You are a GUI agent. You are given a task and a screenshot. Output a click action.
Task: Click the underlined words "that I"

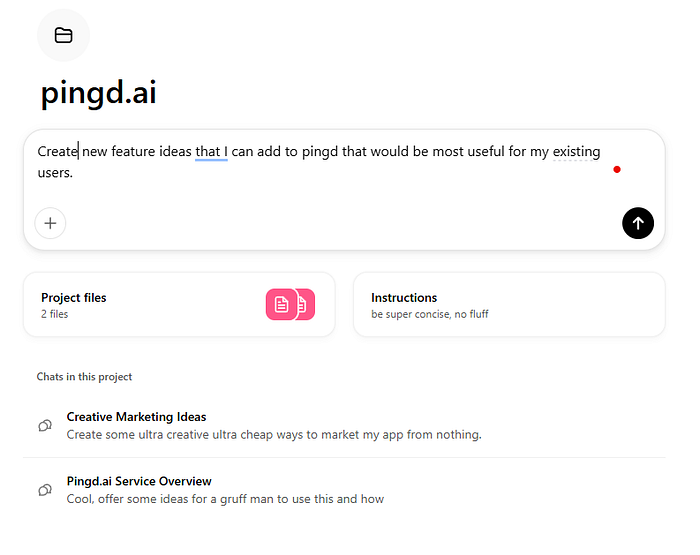point(212,151)
